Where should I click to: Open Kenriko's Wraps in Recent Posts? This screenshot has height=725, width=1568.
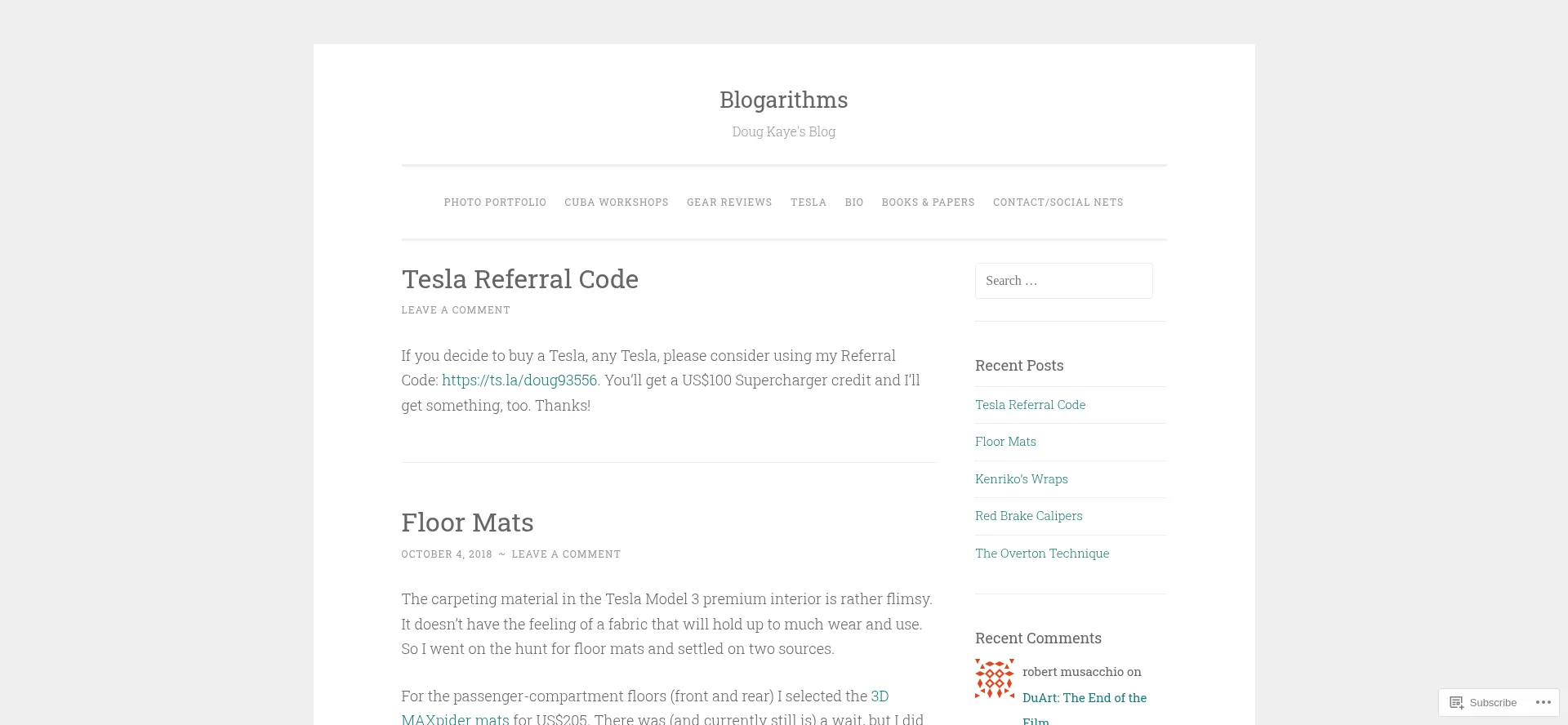[1021, 479]
